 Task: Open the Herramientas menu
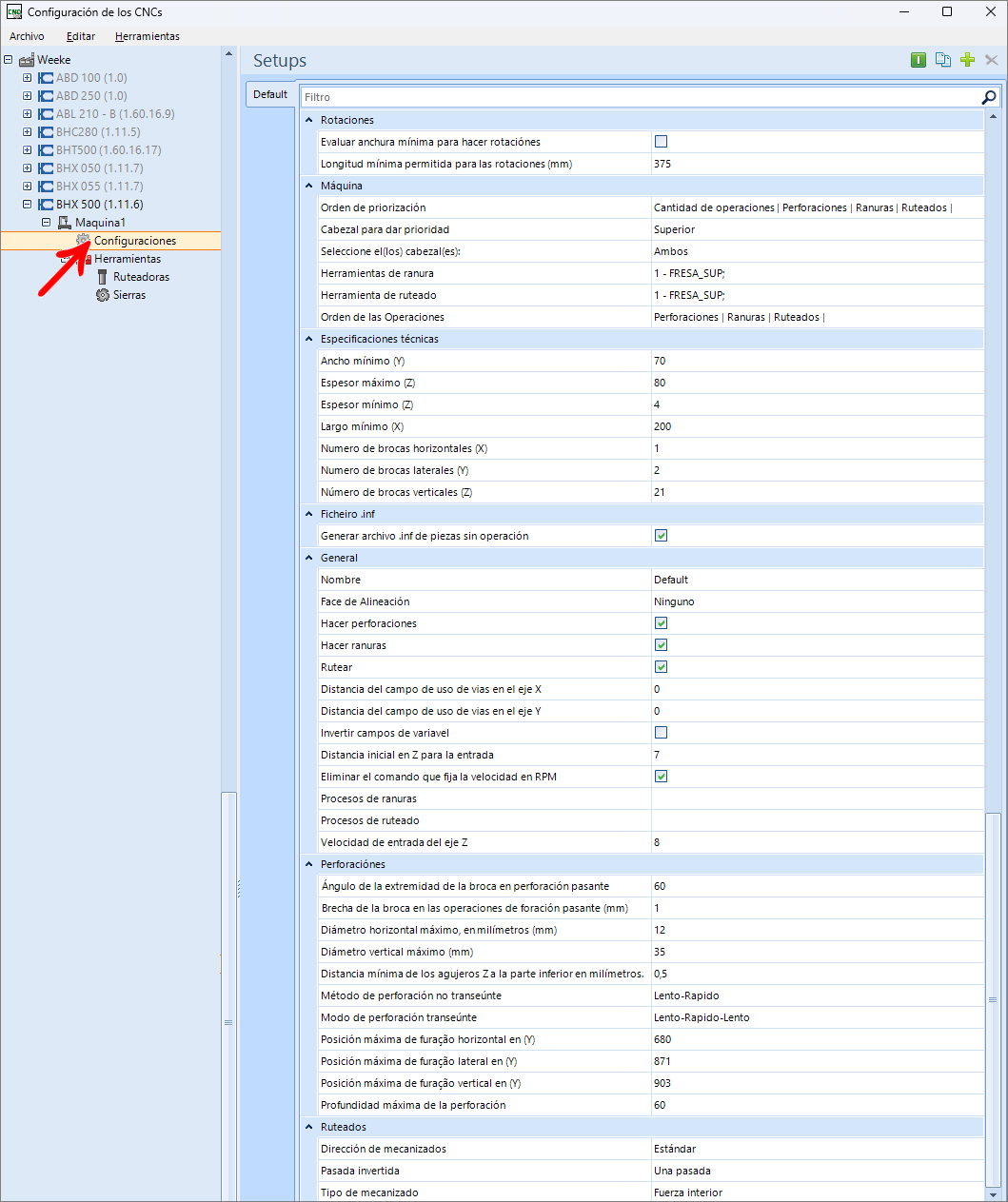point(148,36)
